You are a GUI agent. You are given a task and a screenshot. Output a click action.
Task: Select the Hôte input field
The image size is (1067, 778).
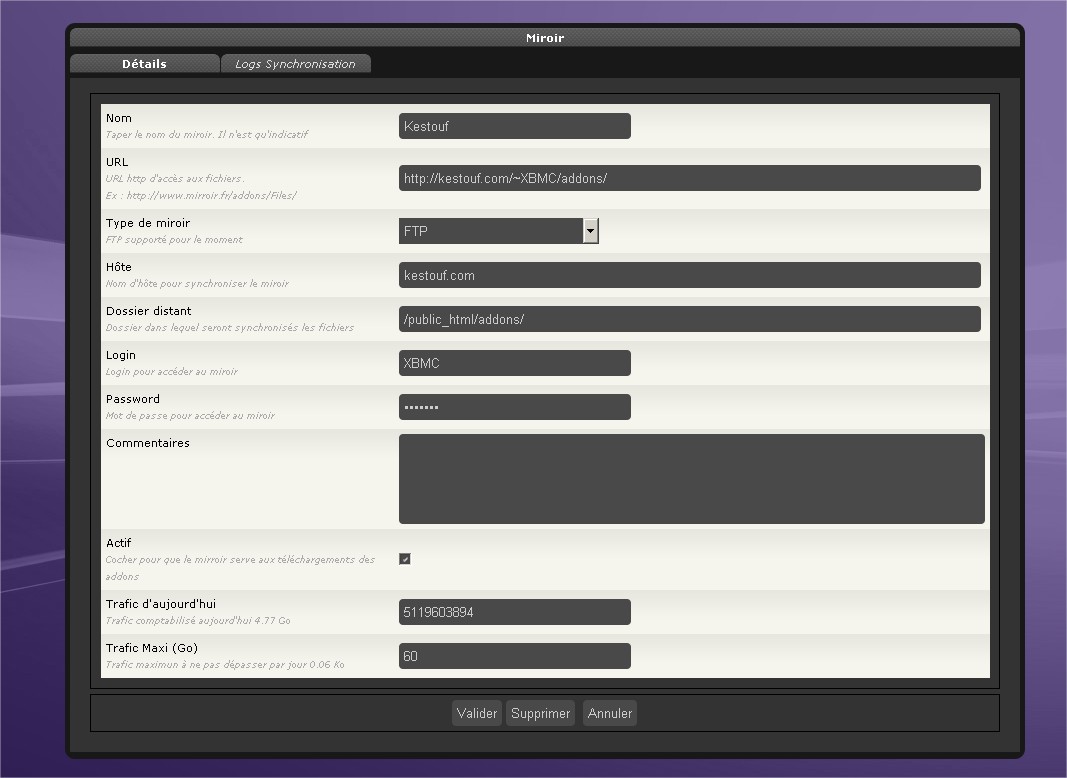tap(689, 275)
